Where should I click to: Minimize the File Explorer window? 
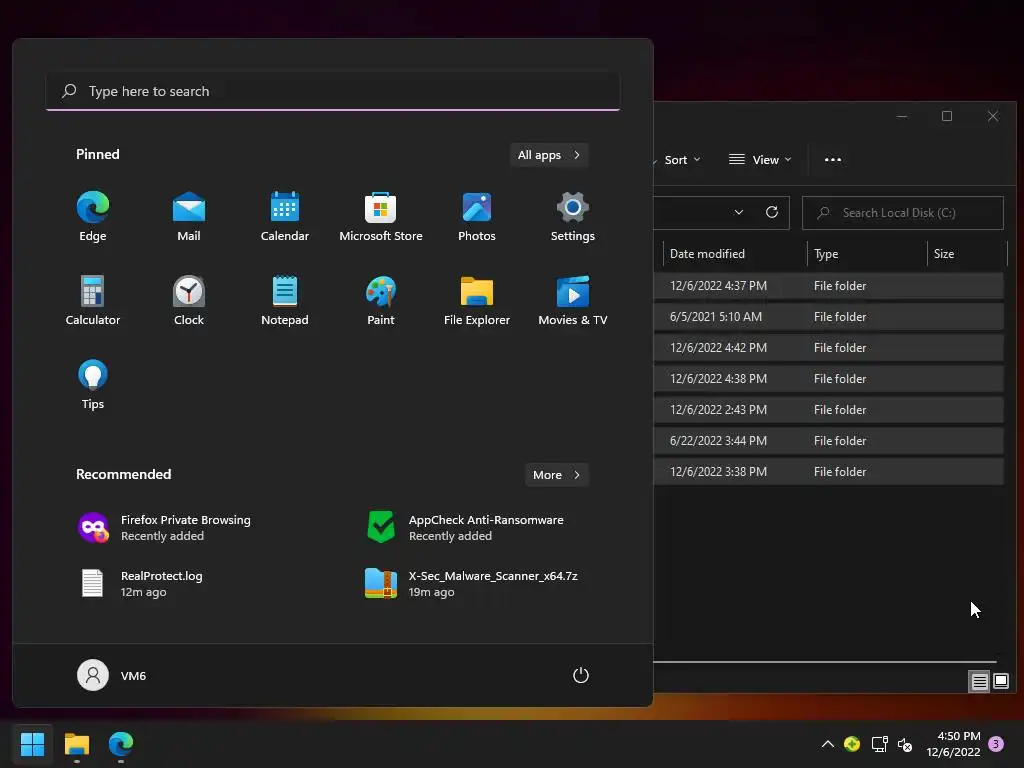[x=902, y=116]
